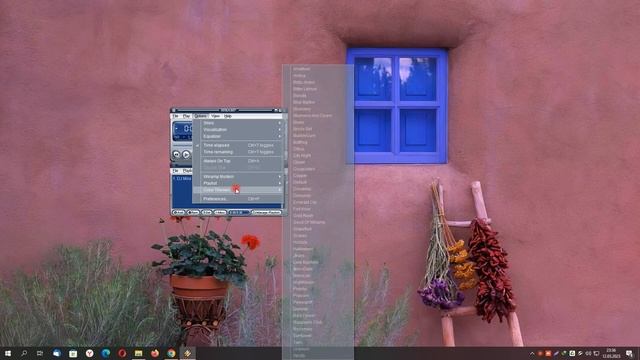Click the Previous track button in Winamp

(176, 154)
